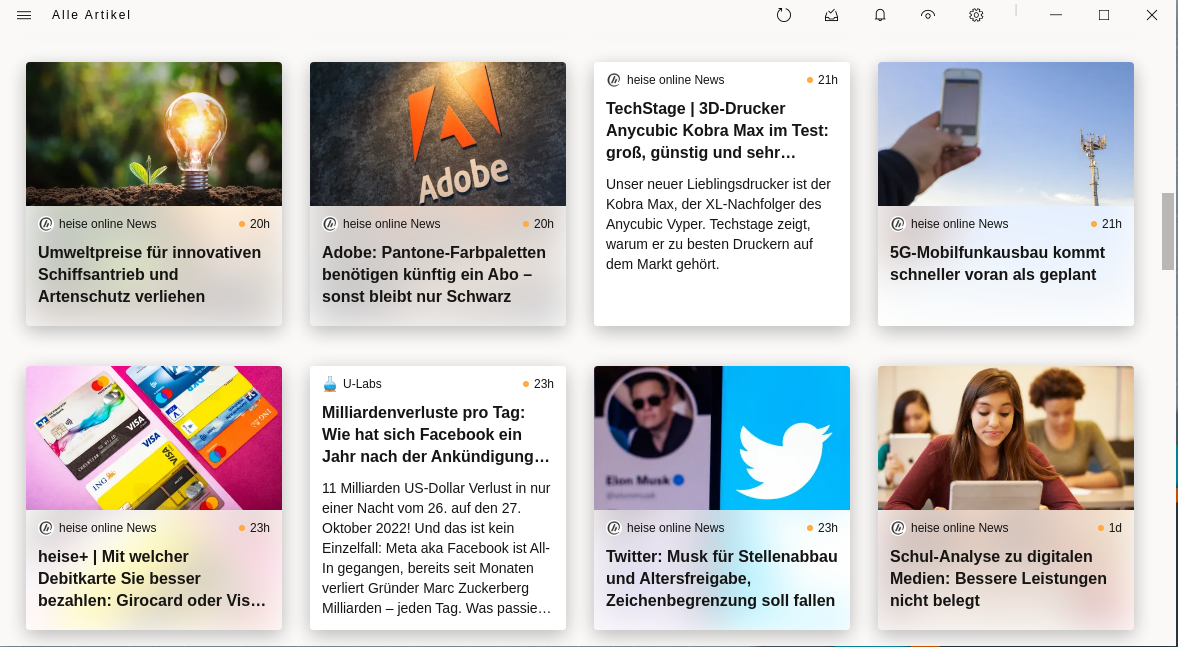Click the vertical scrollbar thumb
This screenshot has height=647, width=1178.
click(1167, 231)
